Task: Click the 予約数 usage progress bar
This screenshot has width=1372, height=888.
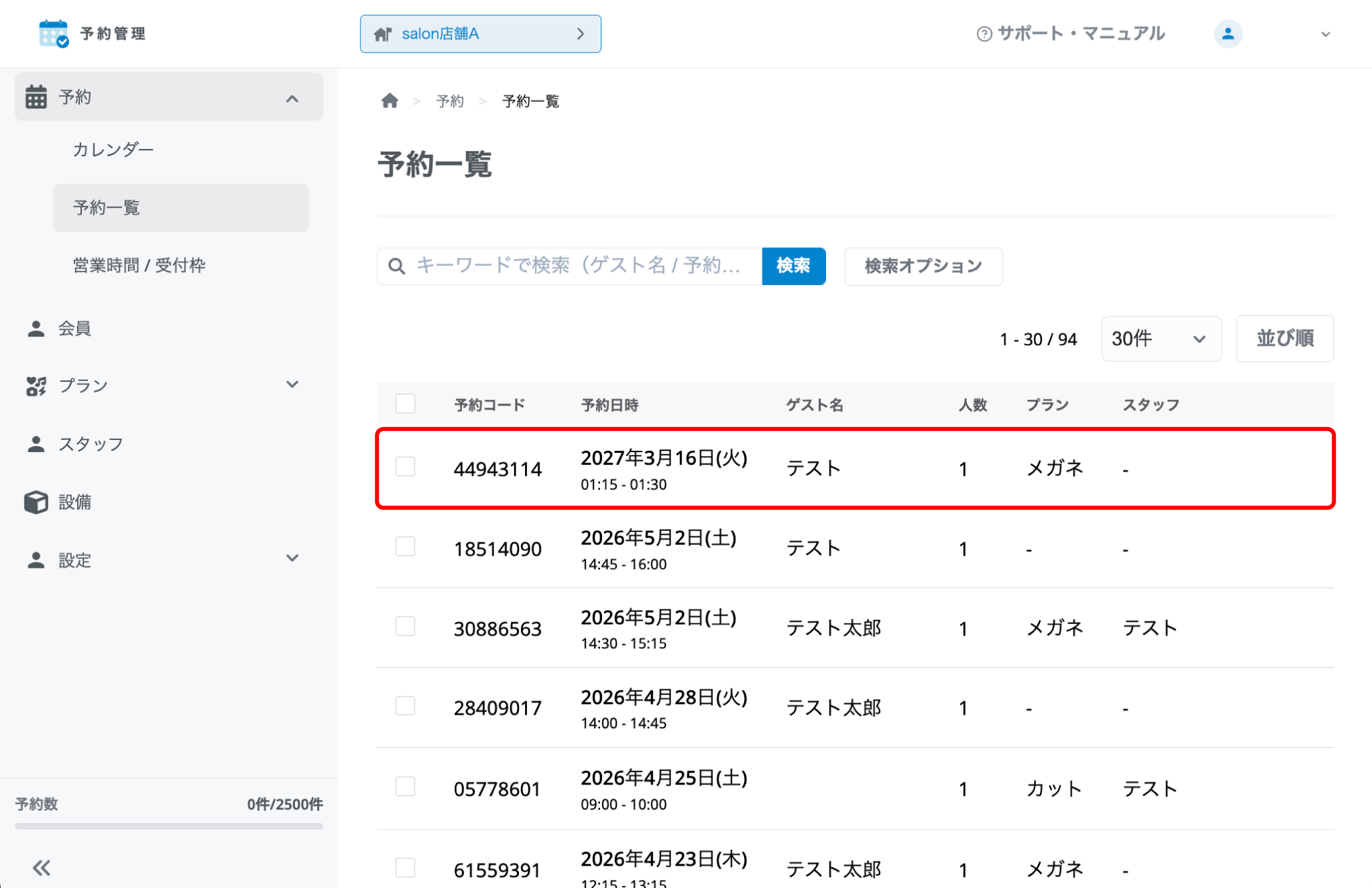Action: pos(168,826)
